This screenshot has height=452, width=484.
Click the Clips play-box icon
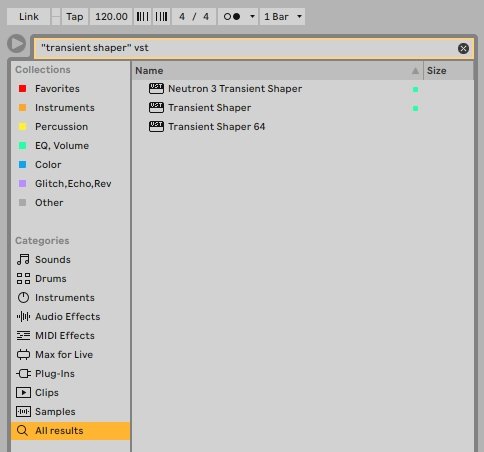tap(23, 392)
